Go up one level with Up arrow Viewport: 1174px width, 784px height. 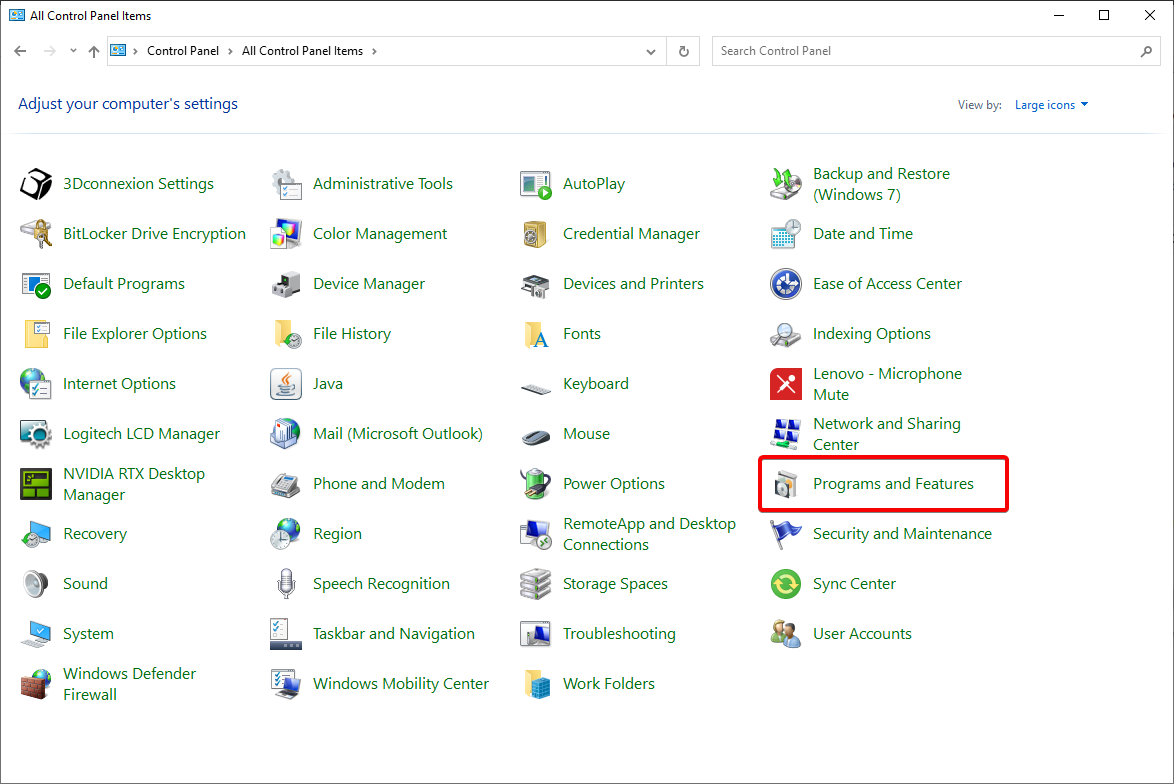point(94,51)
